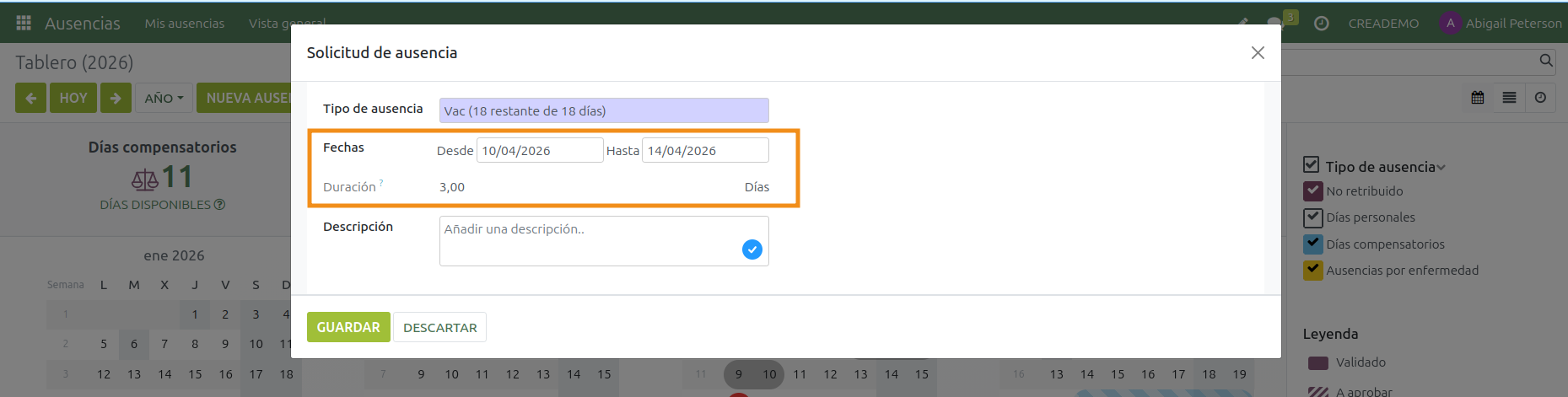Click the DÍAS DISPONIBLES link
Image resolution: width=1568 pixels, height=397 pixels.
155,204
